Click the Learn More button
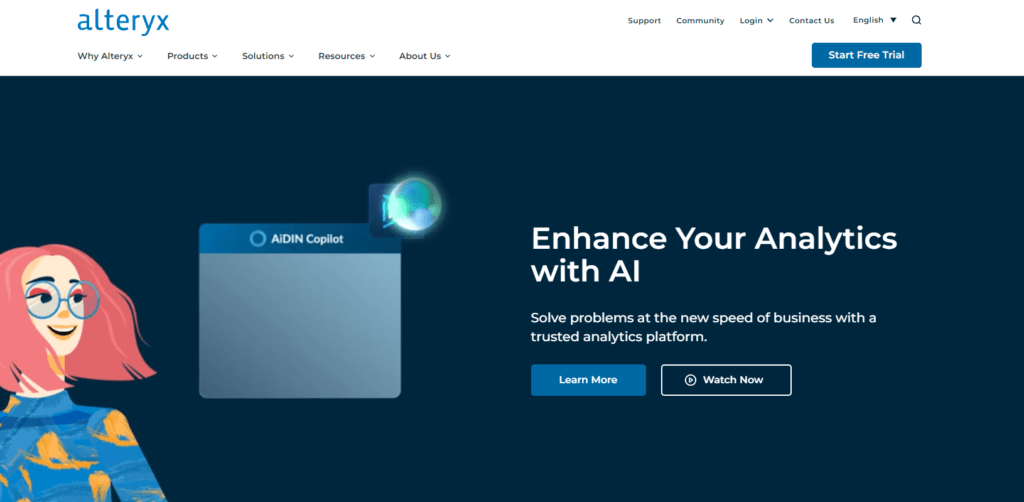Screen dimensions: 1024x502 pyautogui.click(x=588, y=380)
